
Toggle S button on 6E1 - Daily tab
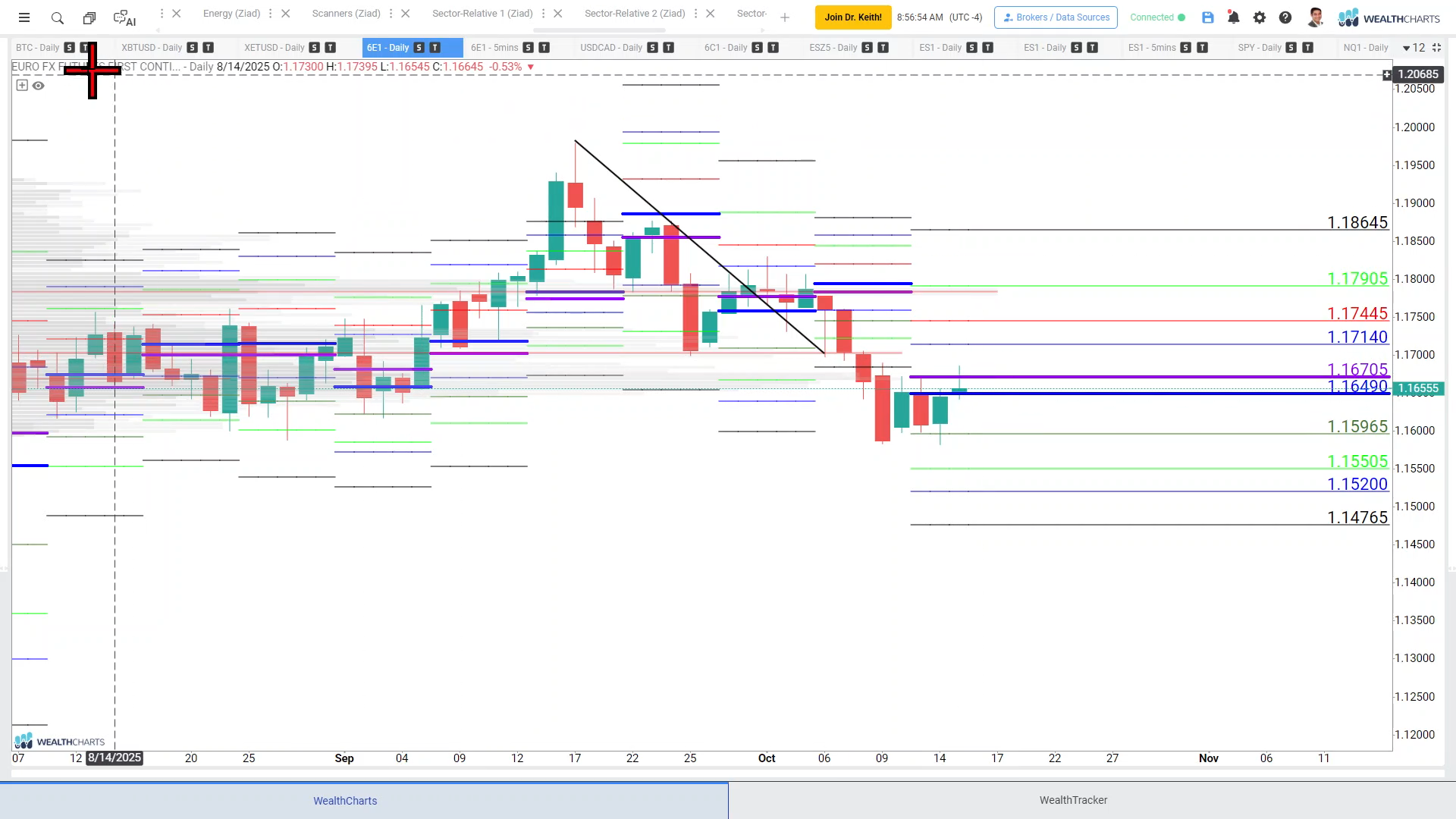click(x=419, y=47)
